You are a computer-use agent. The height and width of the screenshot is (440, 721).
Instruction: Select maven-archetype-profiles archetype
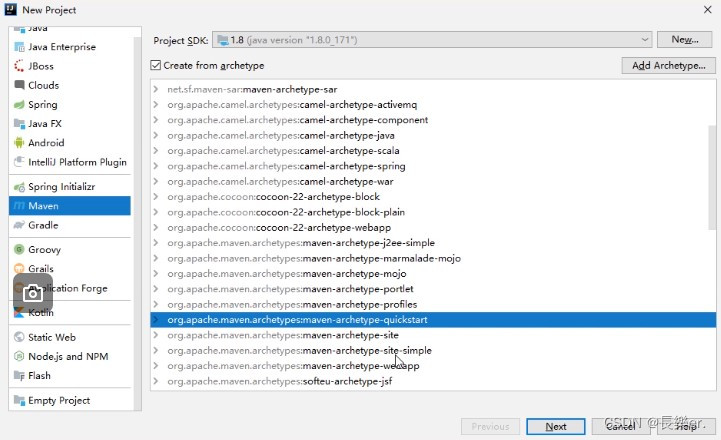point(433,304)
